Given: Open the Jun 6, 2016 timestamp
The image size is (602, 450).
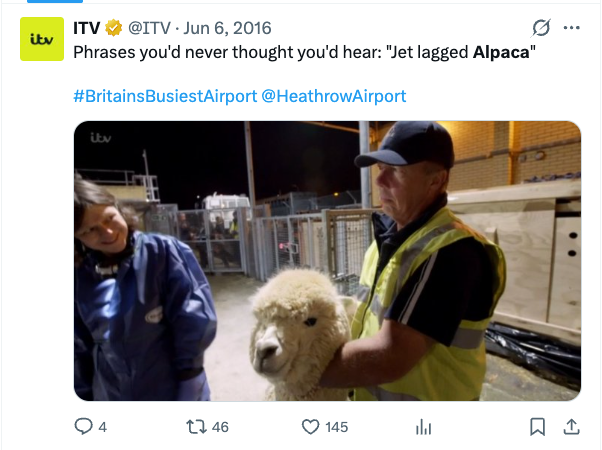Looking at the screenshot, I should [x=227, y=28].
